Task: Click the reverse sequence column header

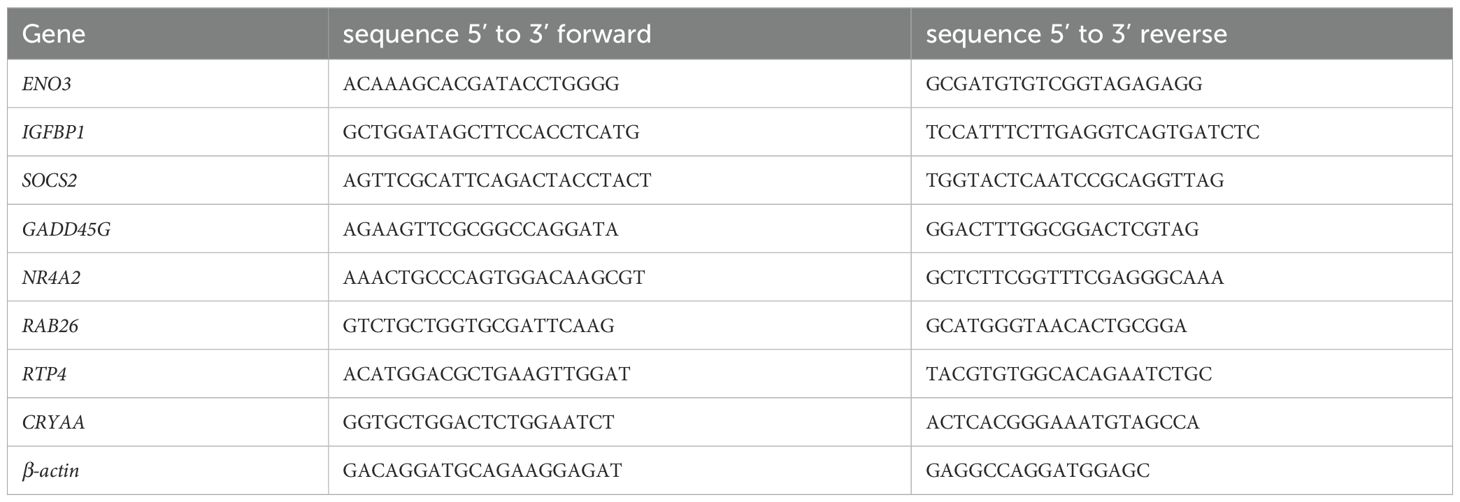Action: click(1076, 35)
